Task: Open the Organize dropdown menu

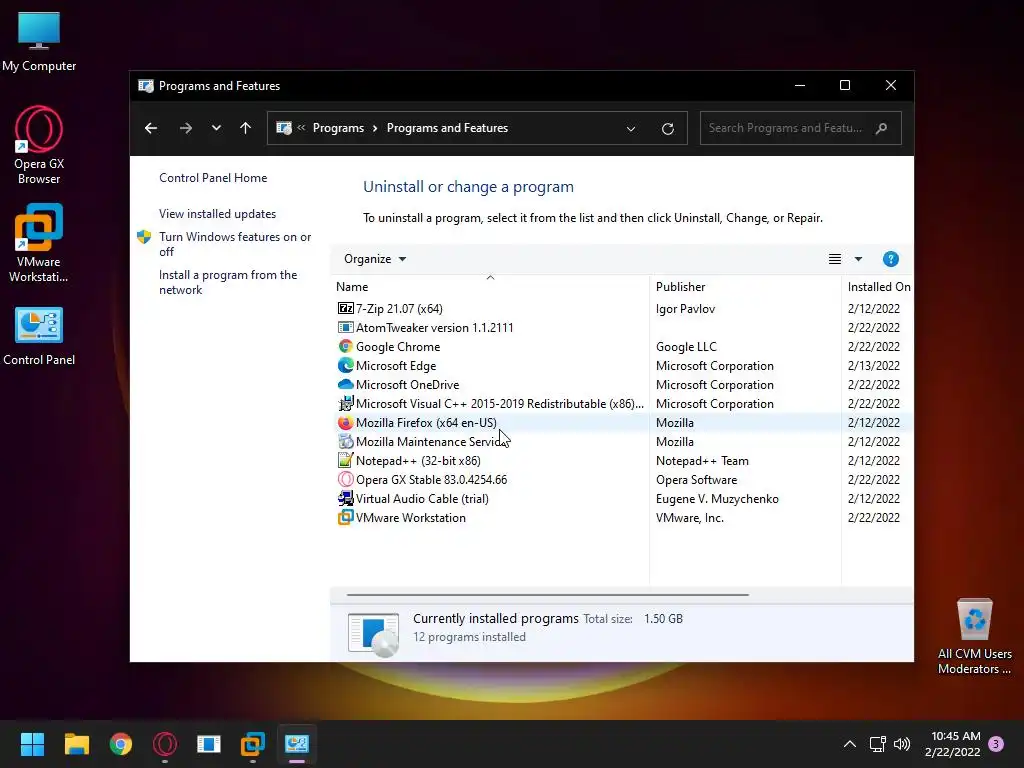Action: pyautogui.click(x=375, y=259)
